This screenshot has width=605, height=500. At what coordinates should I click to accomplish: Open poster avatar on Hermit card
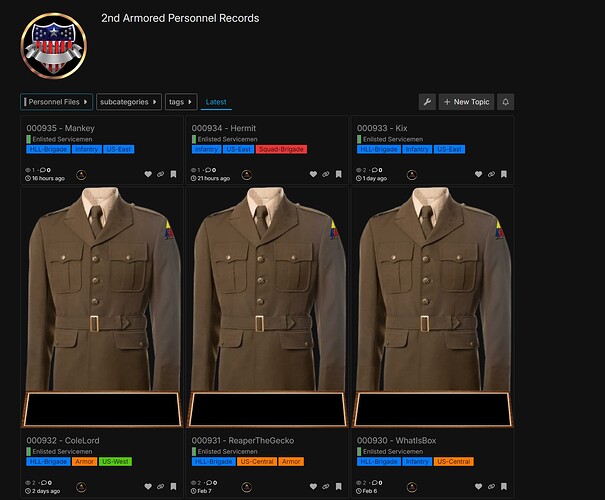pyautogui.click(x=247, y=175)
